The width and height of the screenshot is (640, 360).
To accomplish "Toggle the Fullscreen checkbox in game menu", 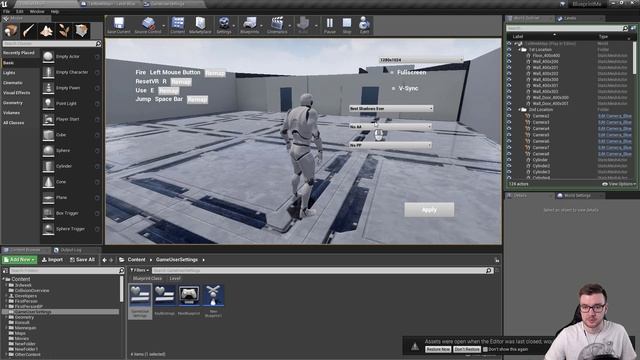I will point(392,72).
